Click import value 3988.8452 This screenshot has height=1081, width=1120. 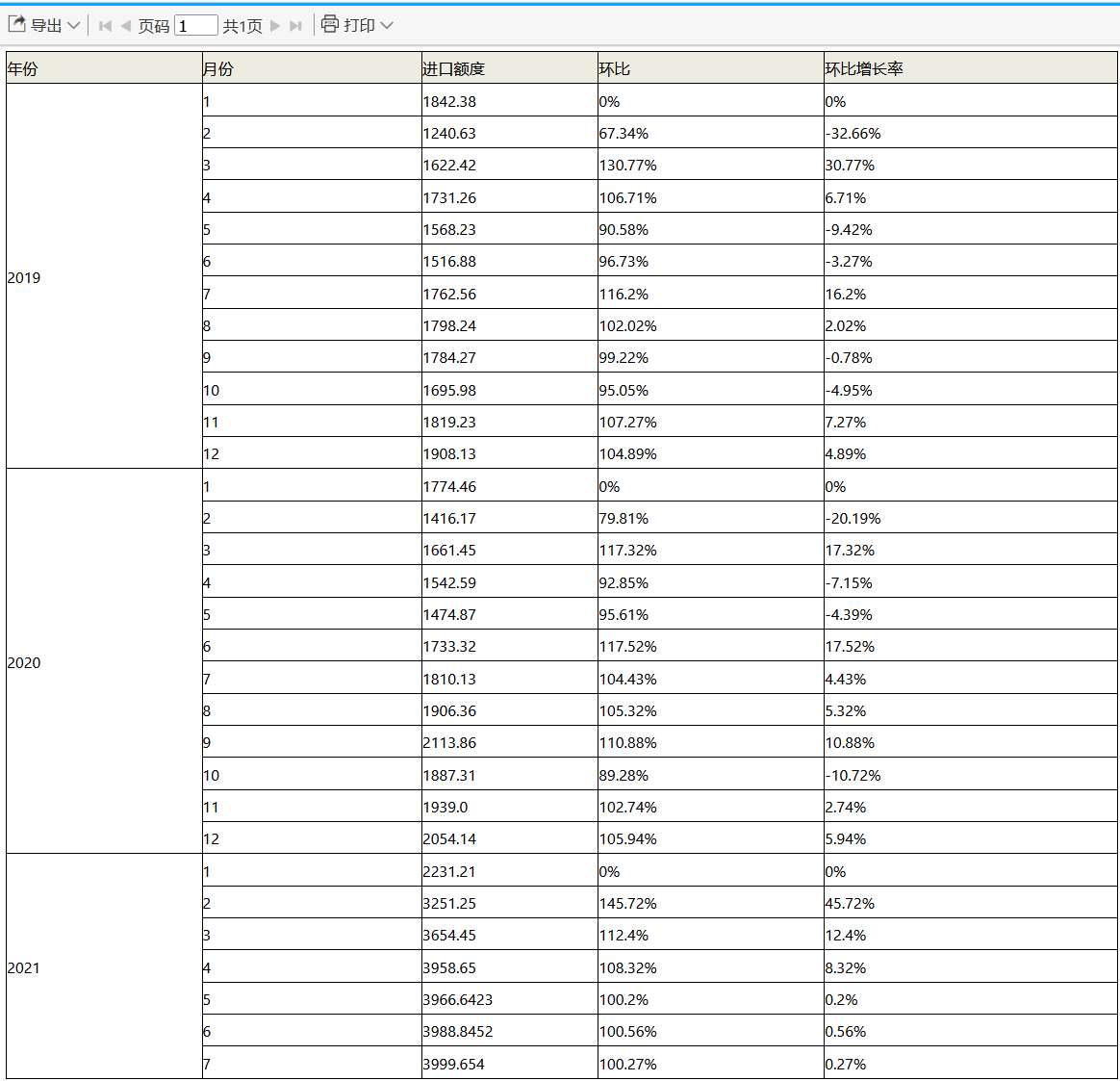tap(510, 1030)
